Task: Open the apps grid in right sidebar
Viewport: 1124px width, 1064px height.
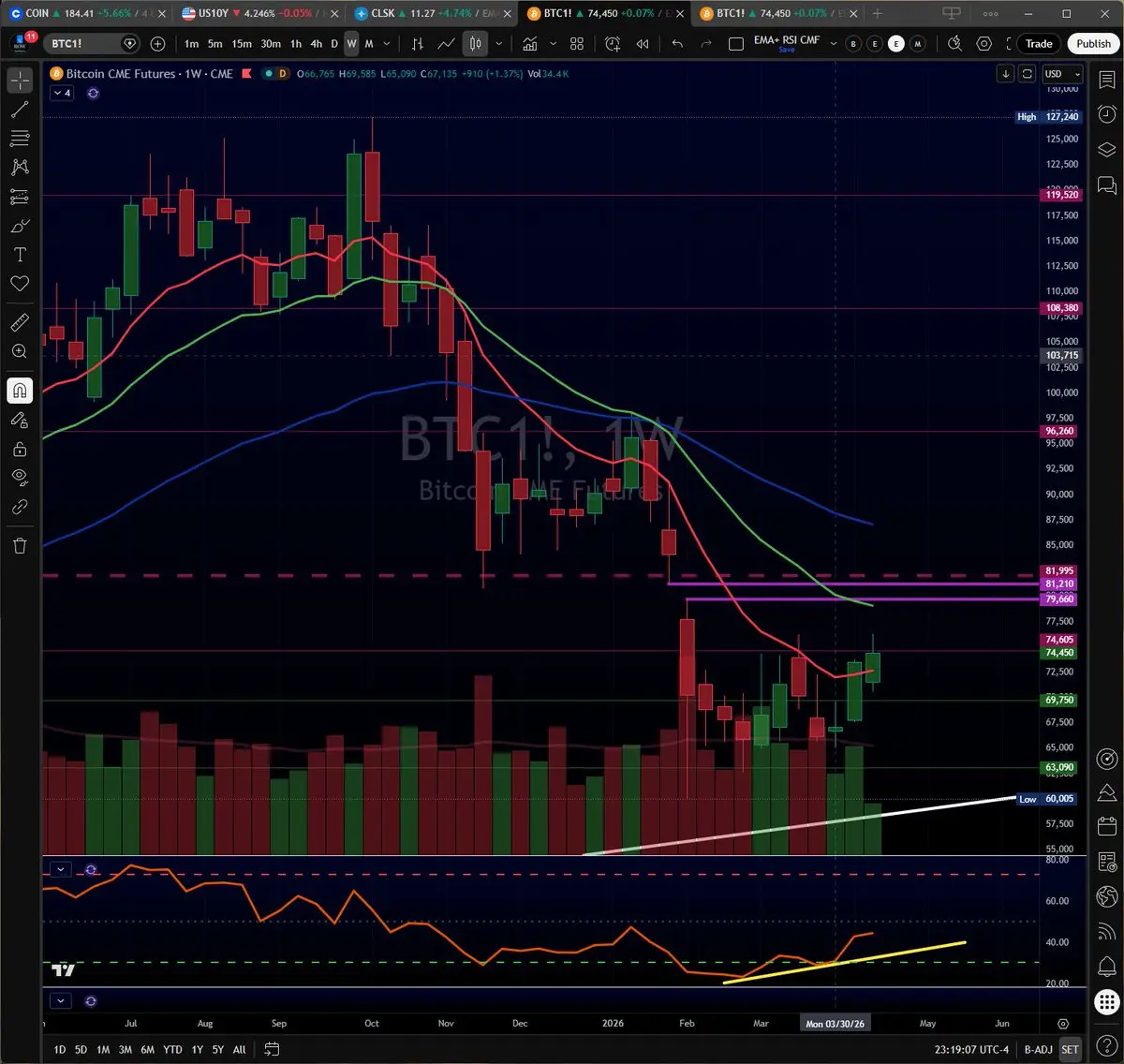Action: coord(1106,1001)
